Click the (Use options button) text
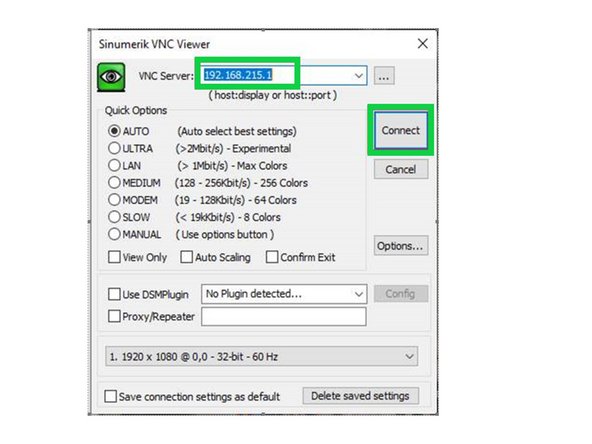The width and height of the screenshot is (592, 444). point(225,234)
